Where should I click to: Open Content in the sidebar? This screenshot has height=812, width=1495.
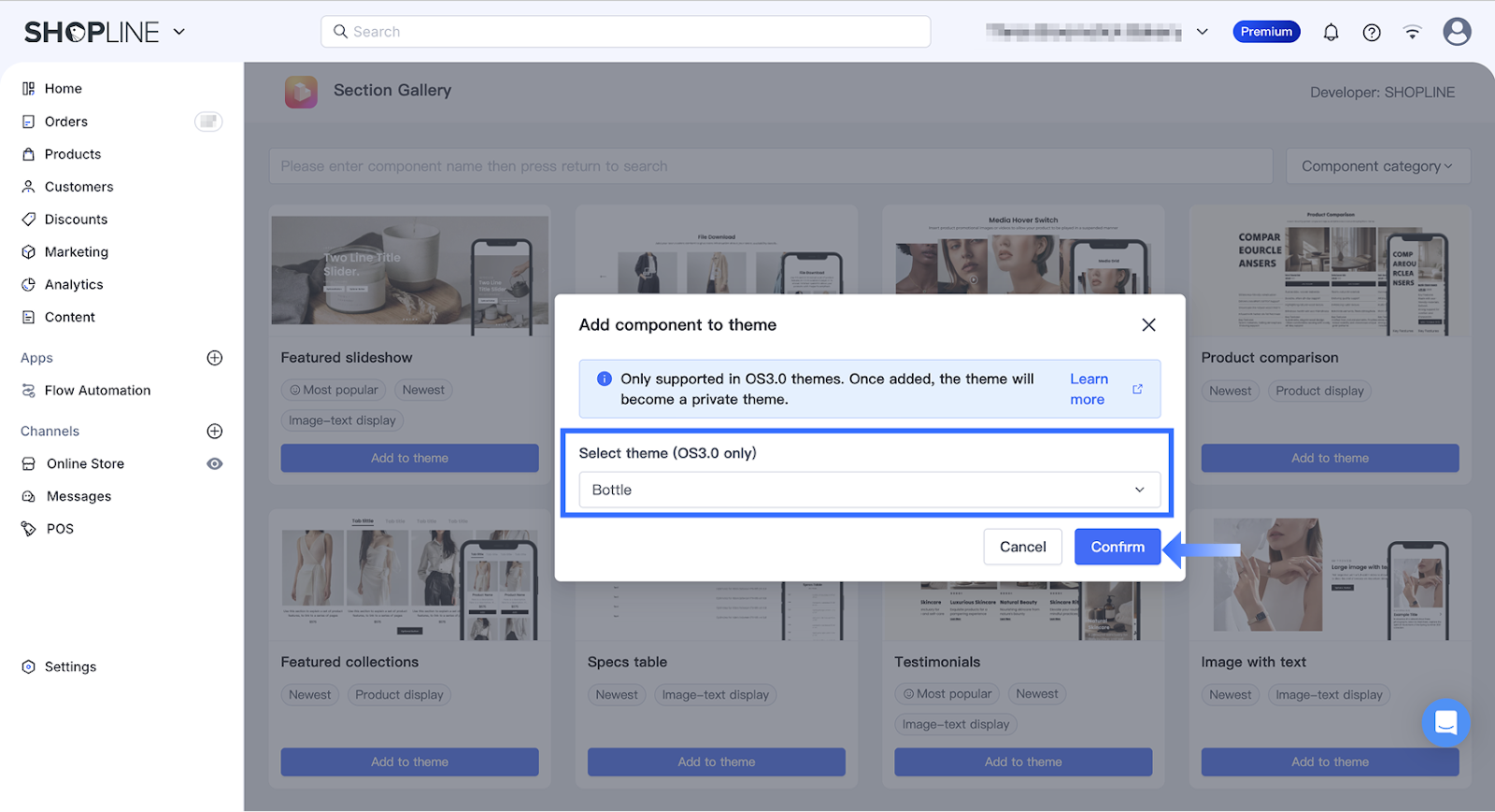(70, 318)
